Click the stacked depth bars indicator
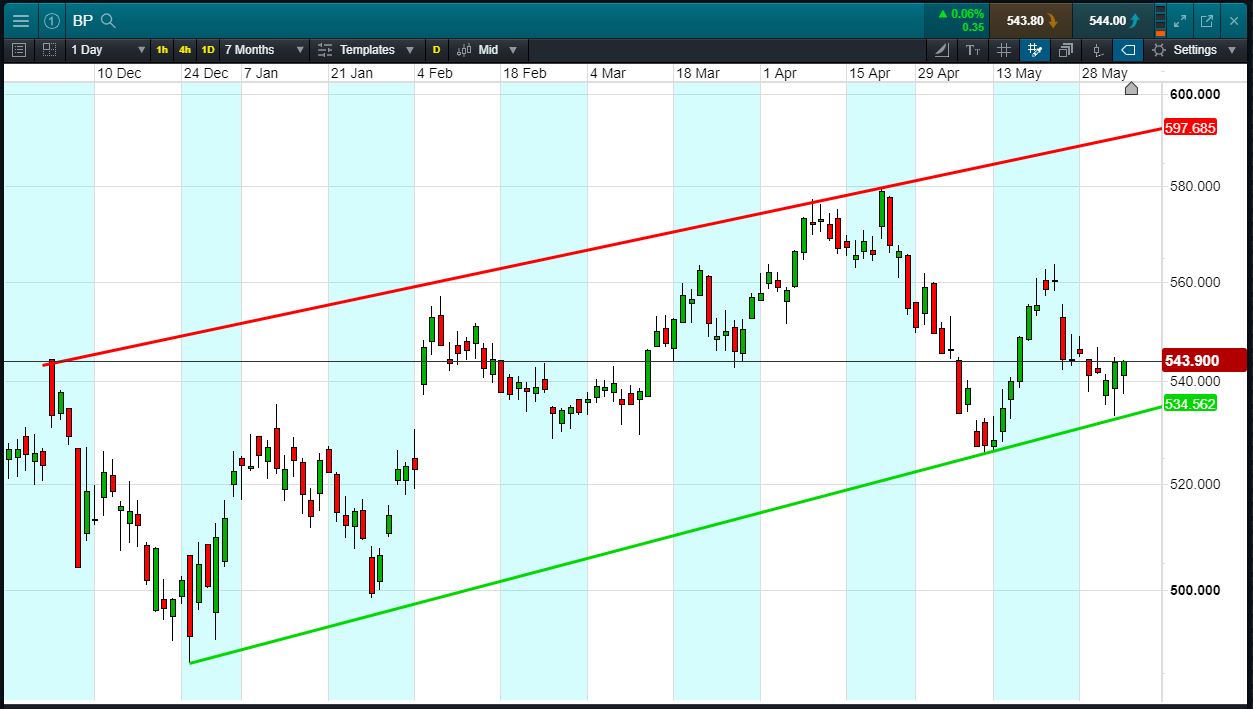Image resolution: width=1253 pixels, height=709 pixels. pos(1159,20)
